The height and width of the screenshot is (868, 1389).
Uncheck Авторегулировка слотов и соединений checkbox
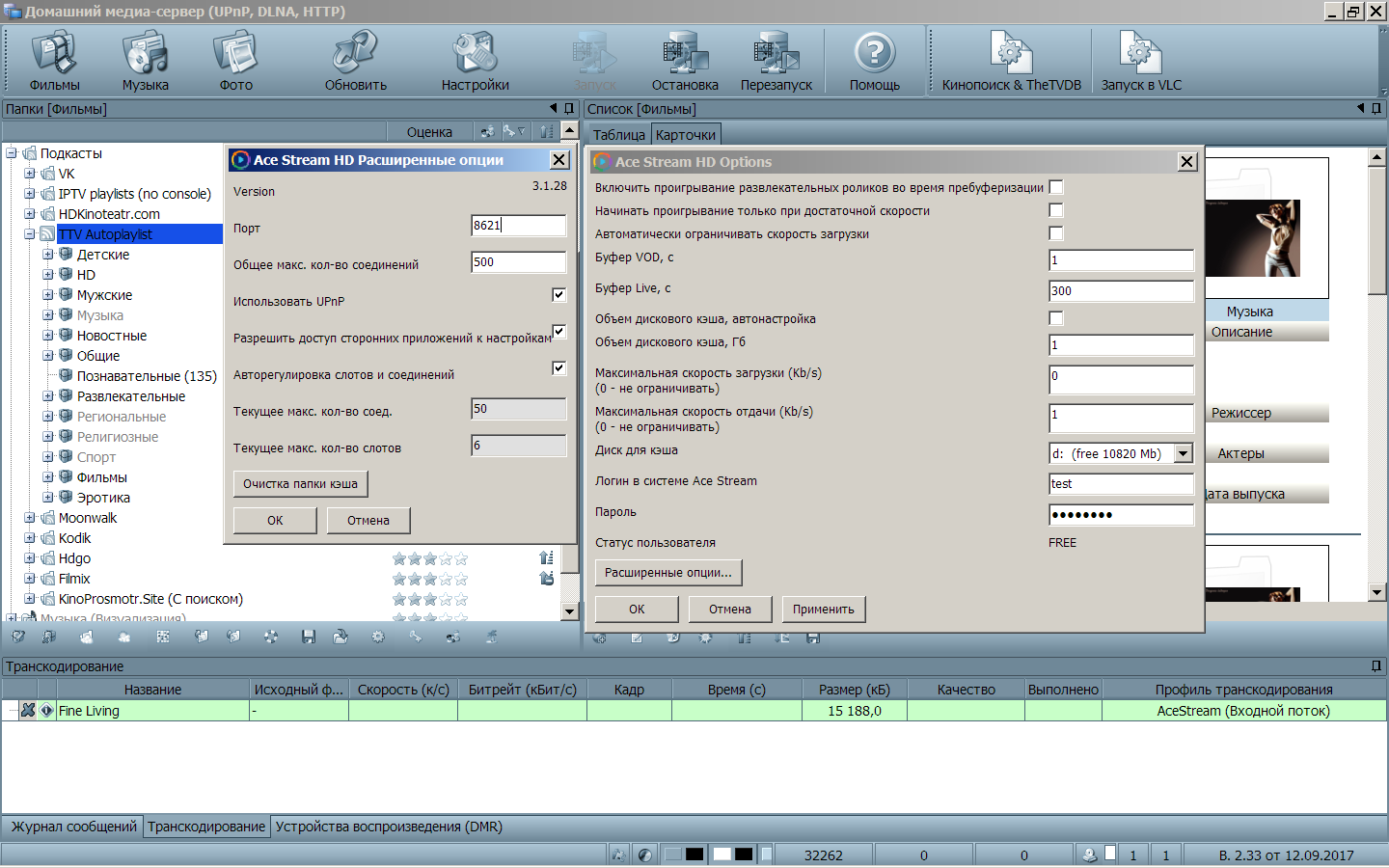[x=558, y=368]
